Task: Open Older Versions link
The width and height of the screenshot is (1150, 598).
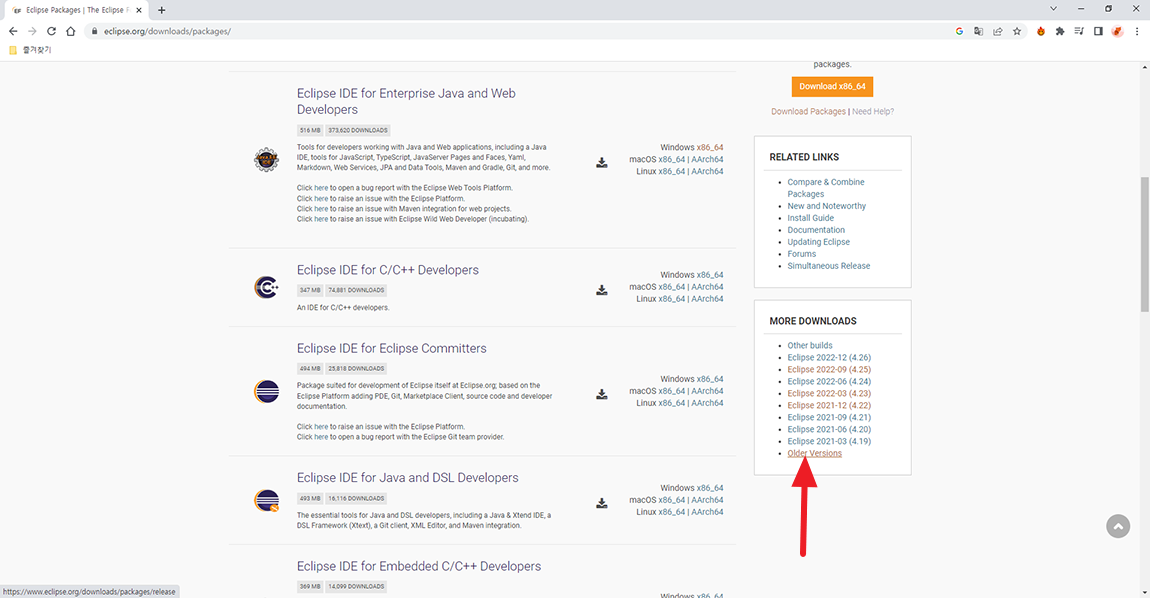Action: [x=815, y=453]
